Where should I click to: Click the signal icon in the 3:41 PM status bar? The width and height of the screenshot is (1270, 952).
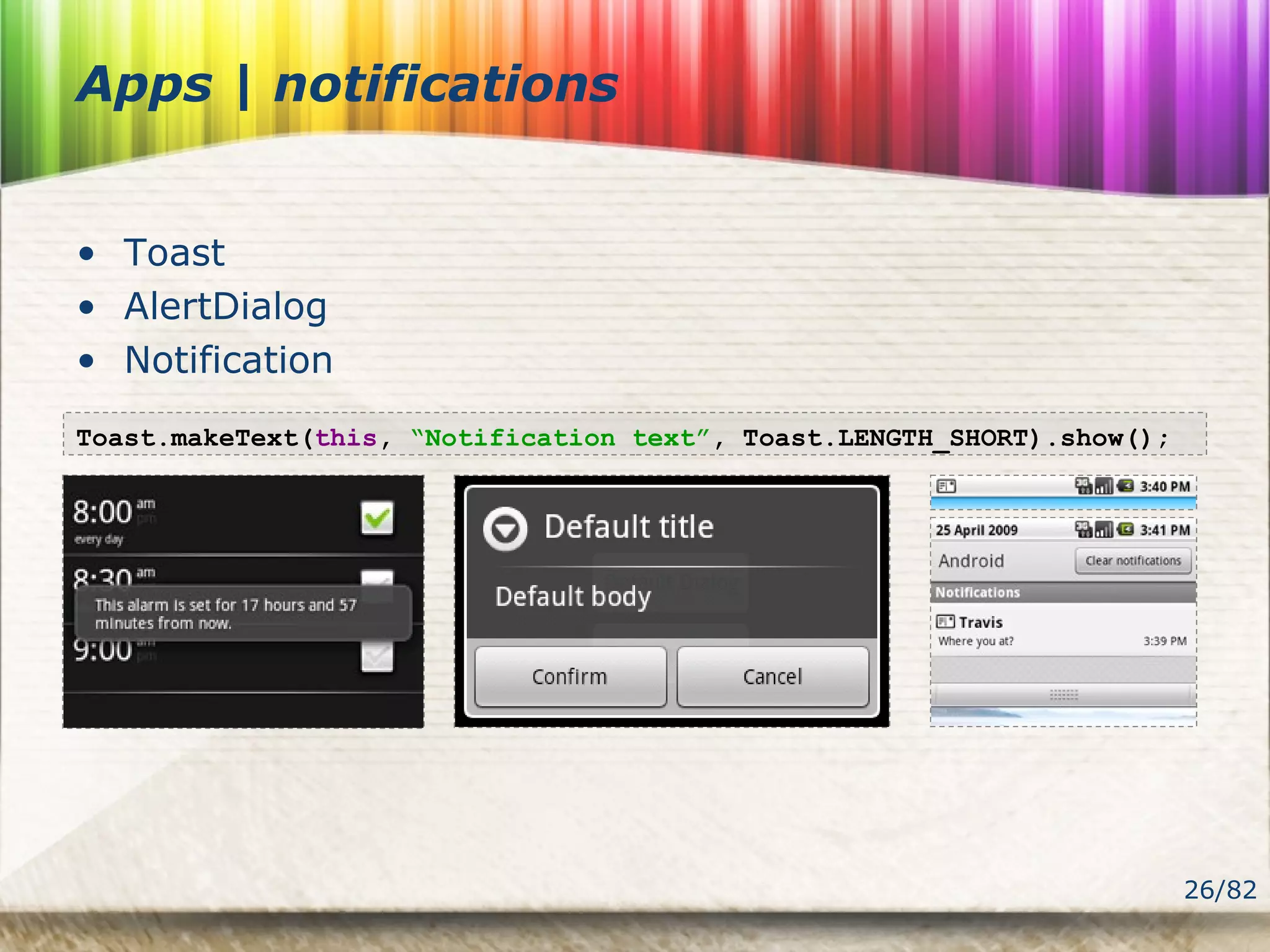[1104, 529]
